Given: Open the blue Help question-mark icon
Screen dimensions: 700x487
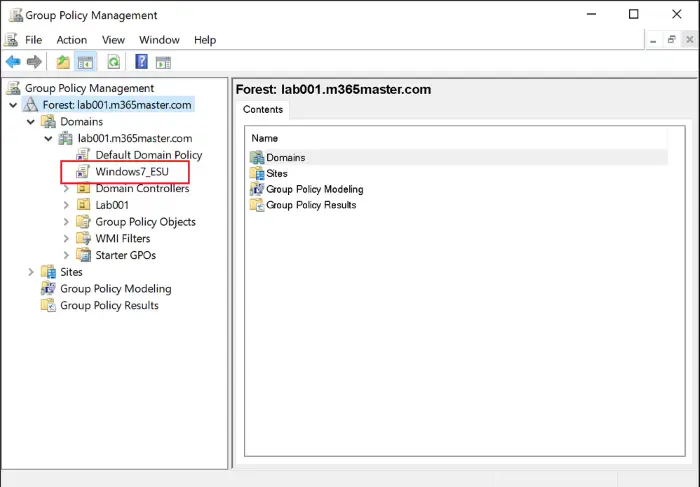Looking at the screenshot, I should pyautogui.click(x=142, y=62).
